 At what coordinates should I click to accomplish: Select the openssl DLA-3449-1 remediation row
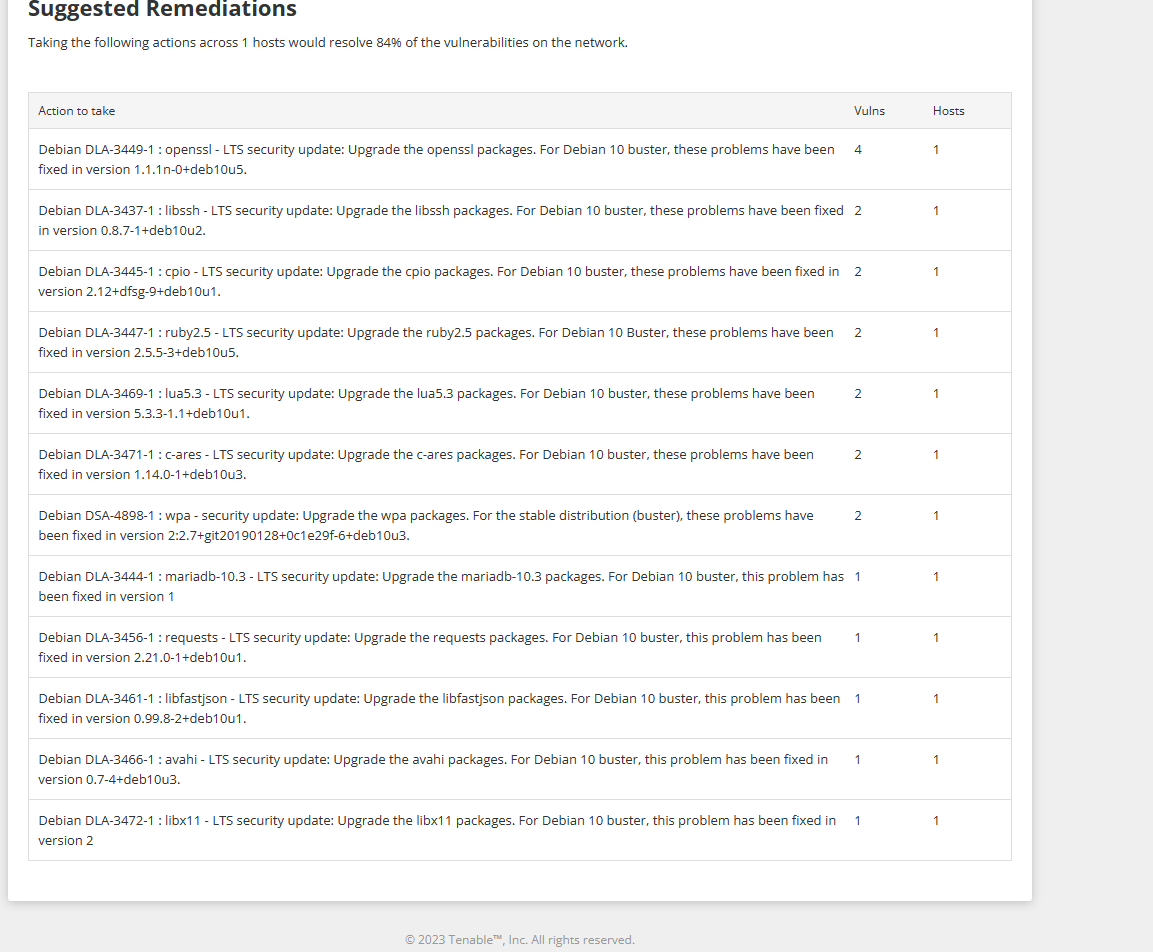point(436,159)
